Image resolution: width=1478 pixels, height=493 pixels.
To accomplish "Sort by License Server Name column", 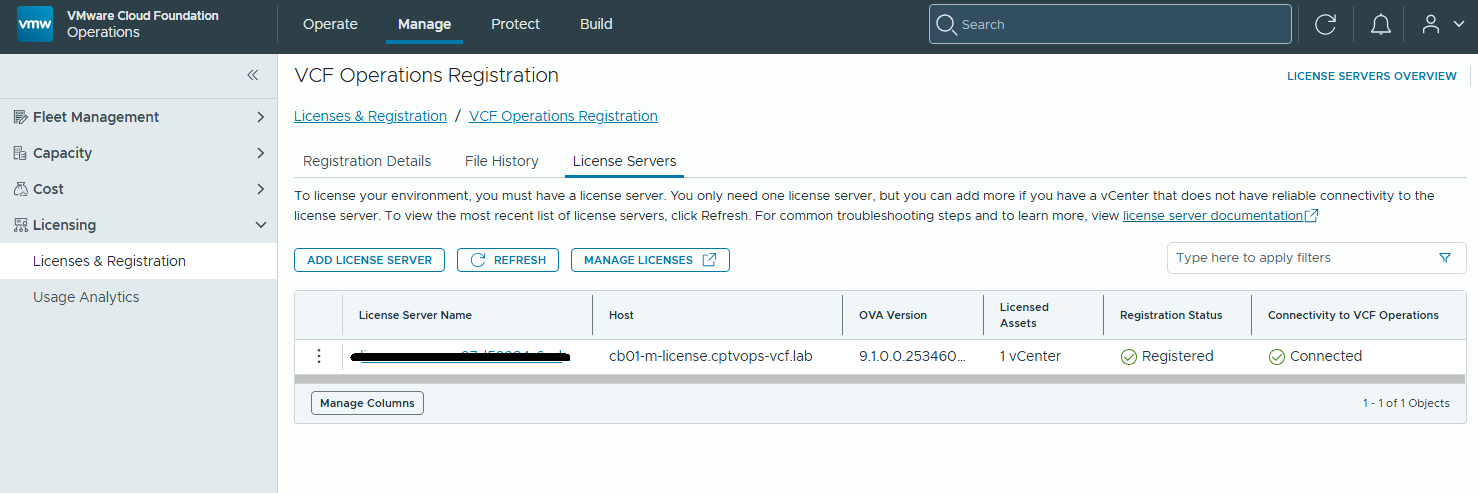I will pos(415,315).
